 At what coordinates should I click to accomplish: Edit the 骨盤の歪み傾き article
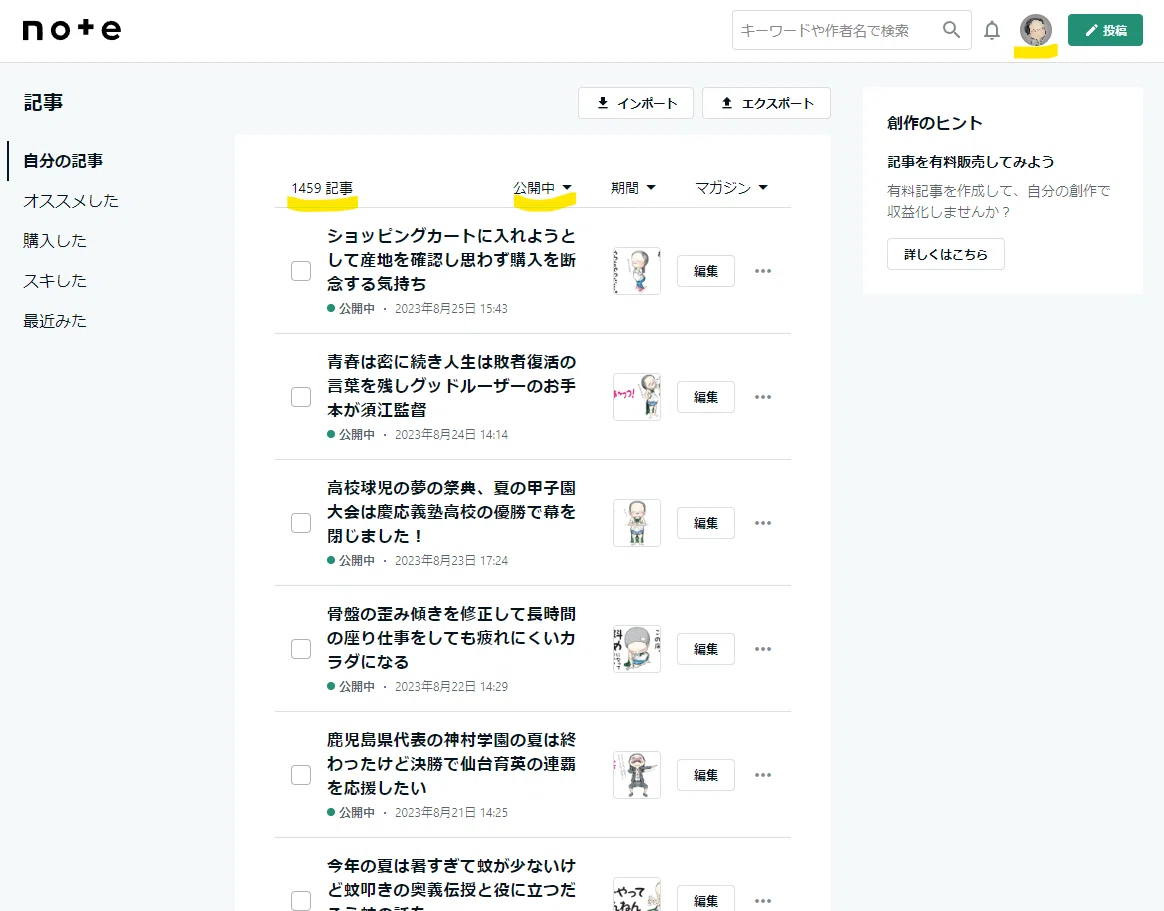pyautogui.click(x=706, y=649)
